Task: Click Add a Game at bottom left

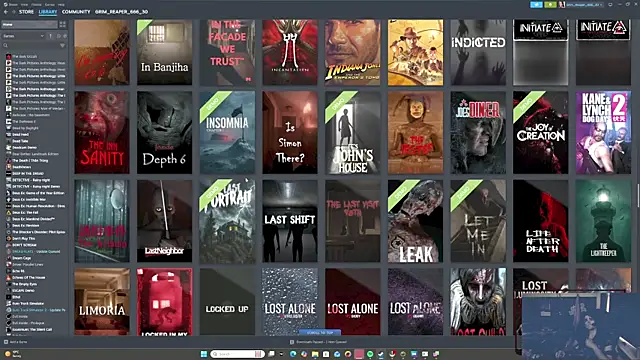Action: pos(16,342)
